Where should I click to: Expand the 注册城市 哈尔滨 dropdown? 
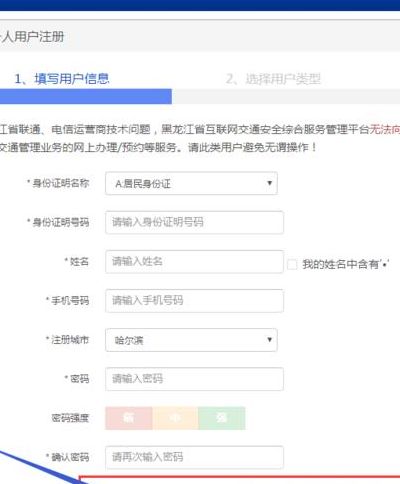point(191,340)
